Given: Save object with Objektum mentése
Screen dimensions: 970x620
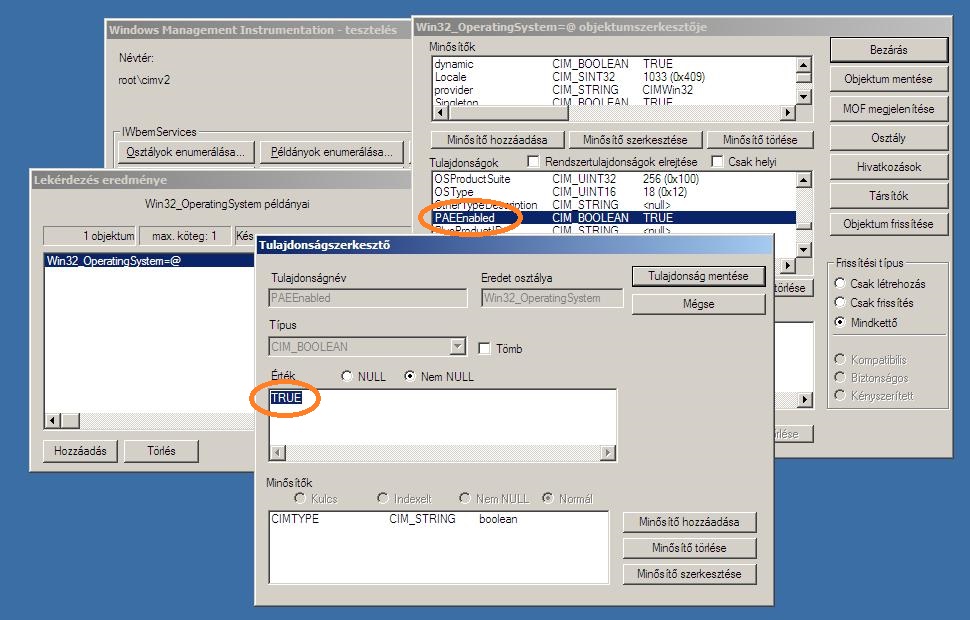Looking at the screenshot, I should pyautogui.click(x=888, y=79).
